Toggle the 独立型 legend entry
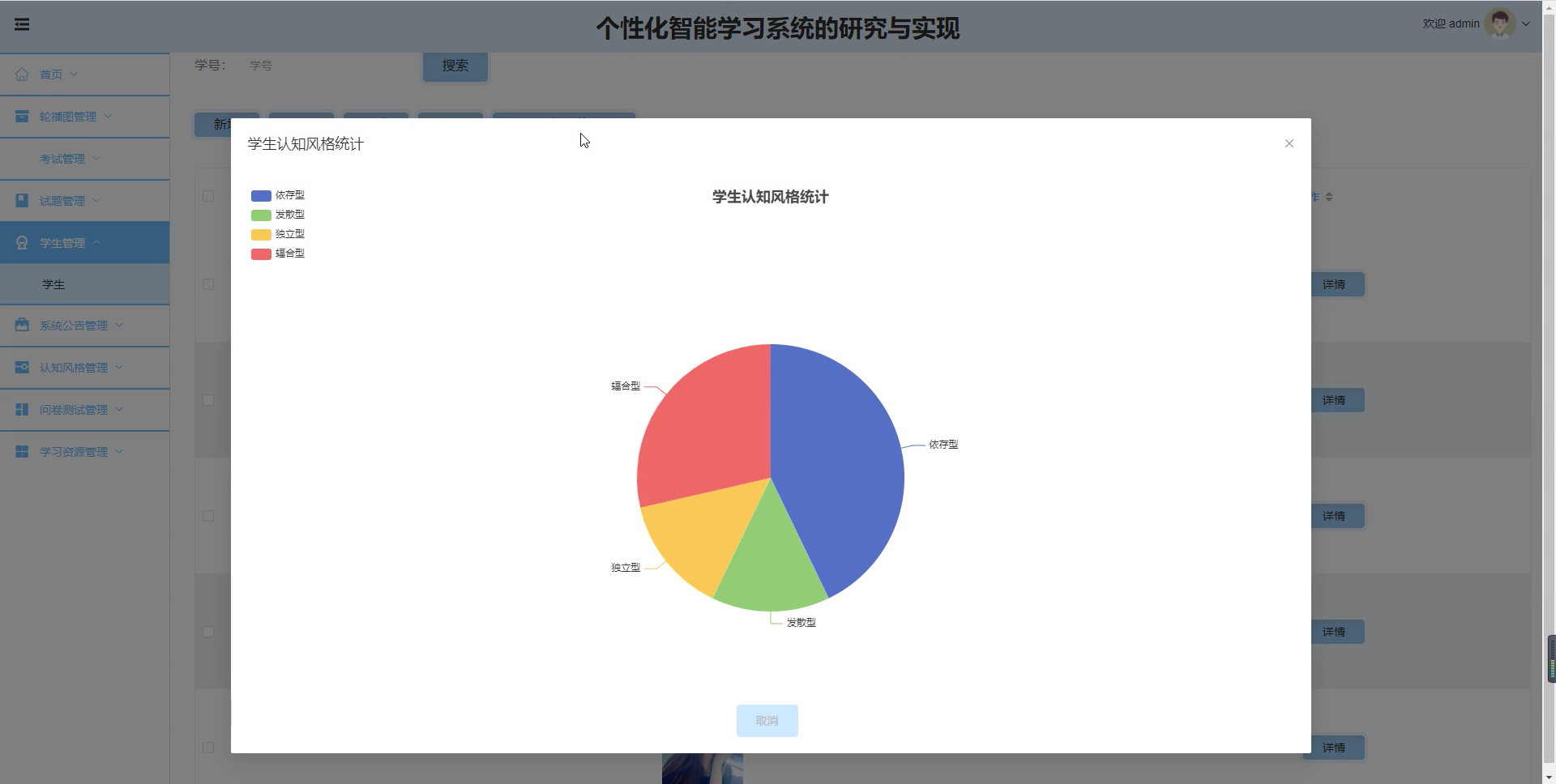This screenshot has width=1556, height=784. pos(278,234)
